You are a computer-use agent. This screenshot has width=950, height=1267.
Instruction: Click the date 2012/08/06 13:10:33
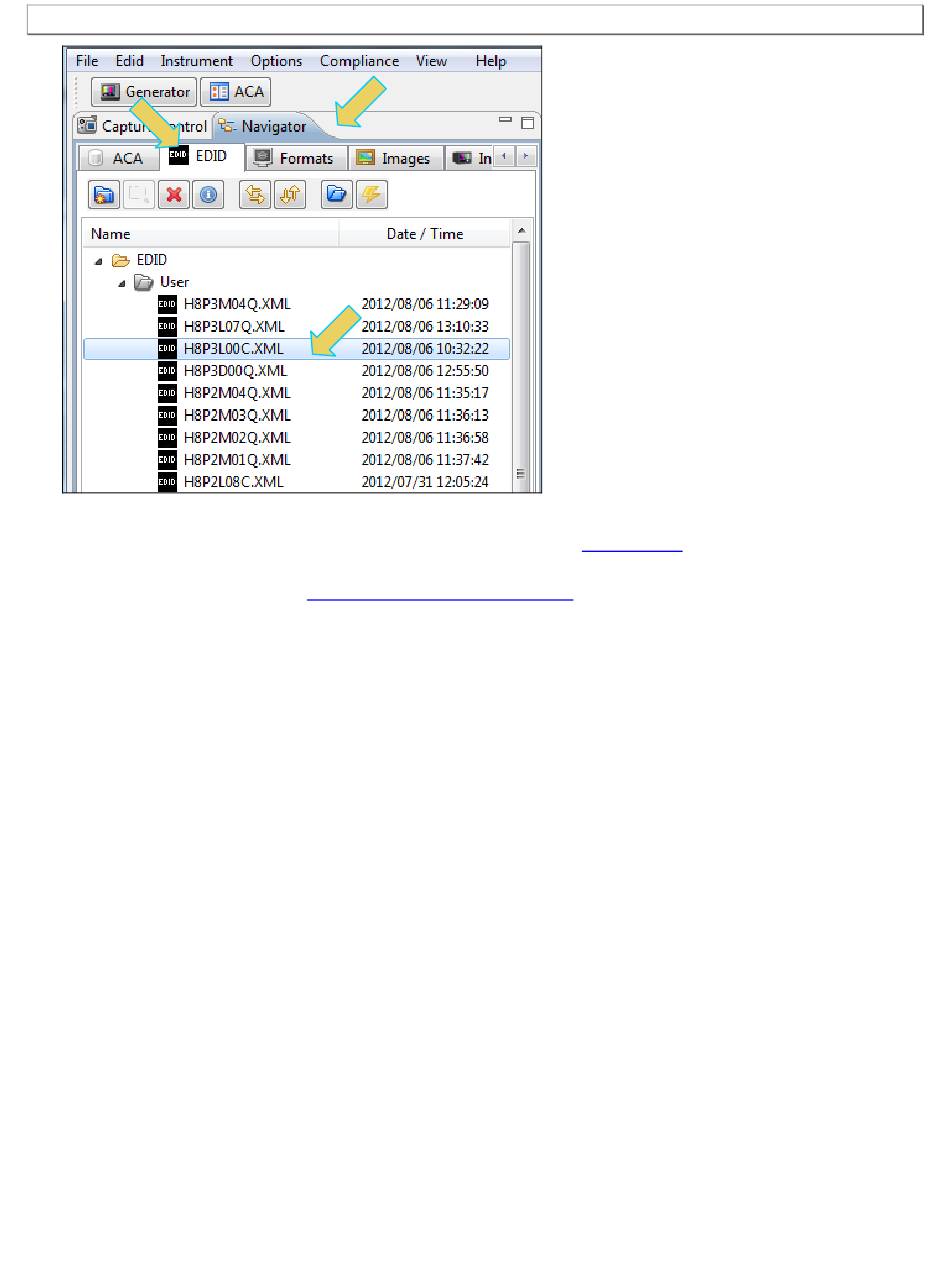[425, 326]
